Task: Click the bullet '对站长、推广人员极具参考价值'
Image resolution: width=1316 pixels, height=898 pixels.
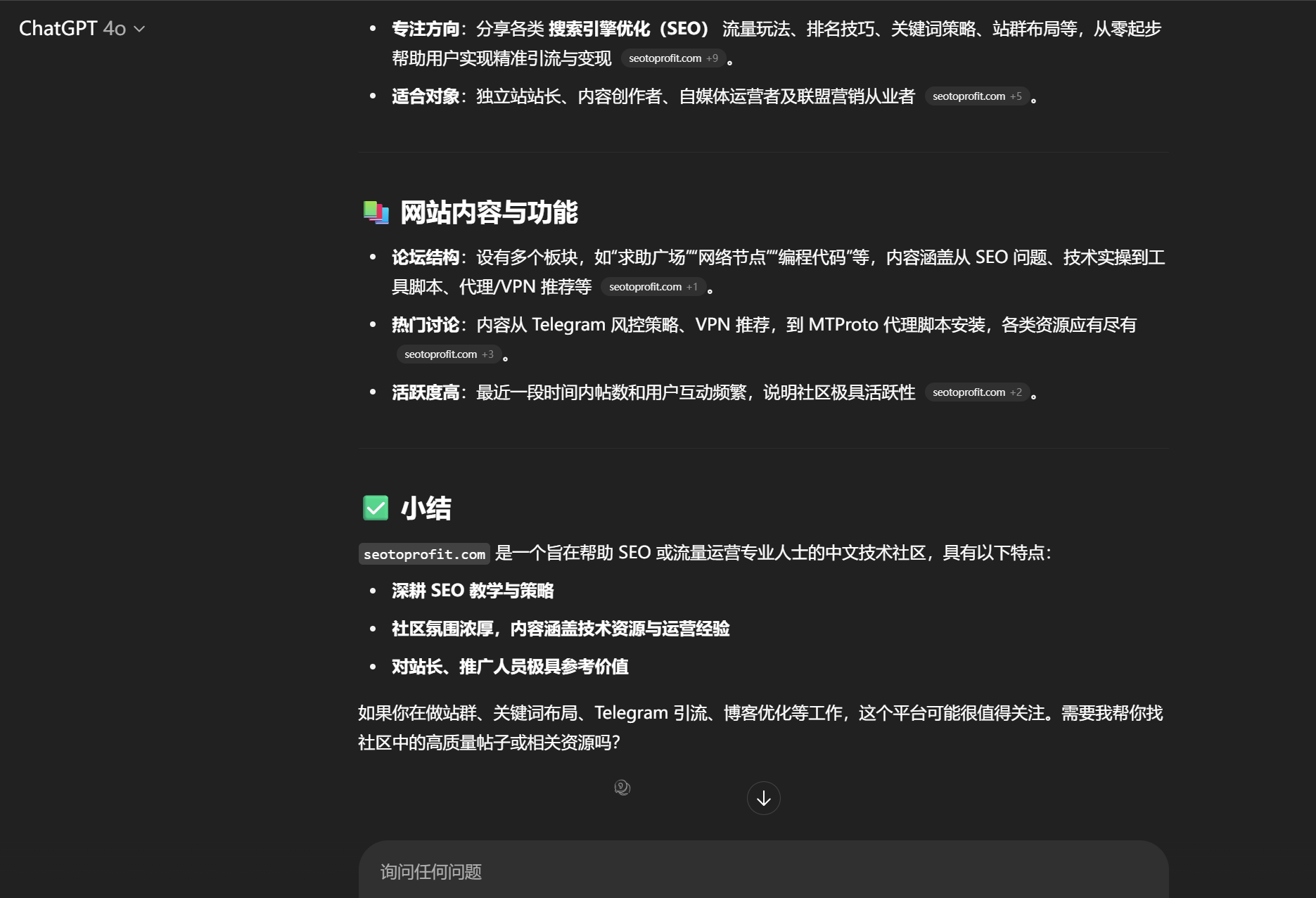Action: [510, 667]
